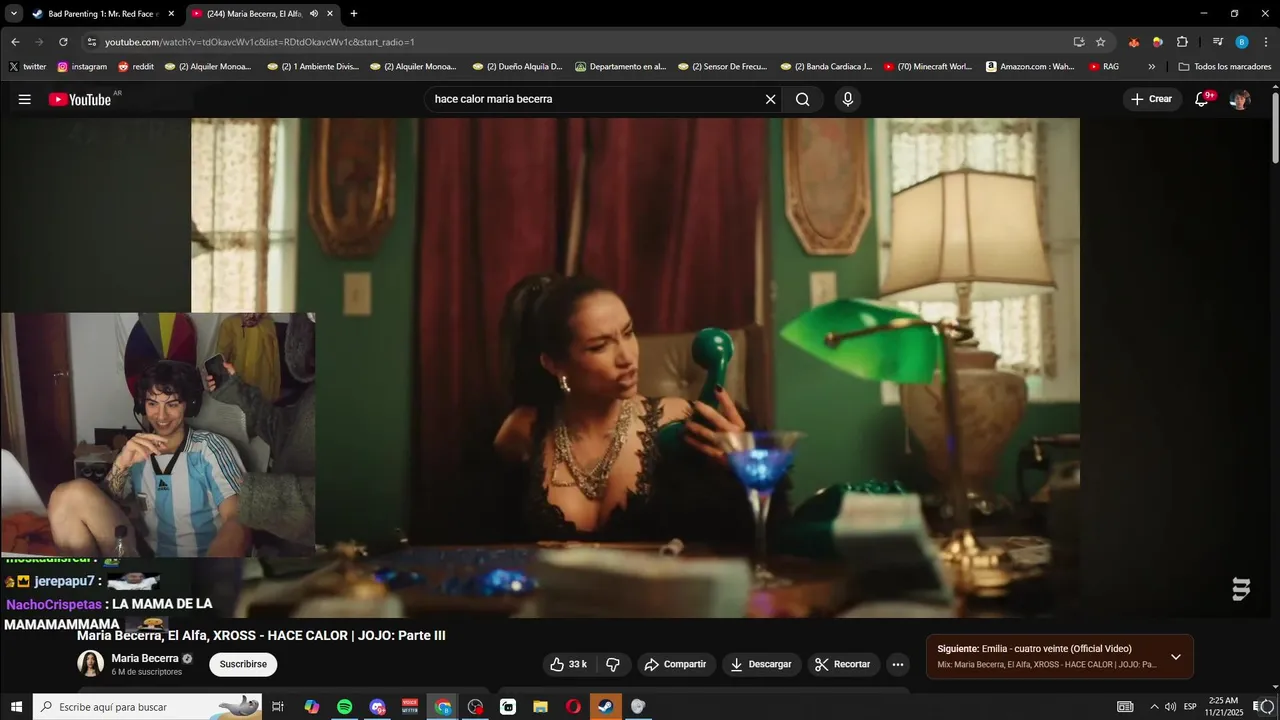Open the Departamento en al... bookmark
1280x720 pixels.
coord(620,67)
